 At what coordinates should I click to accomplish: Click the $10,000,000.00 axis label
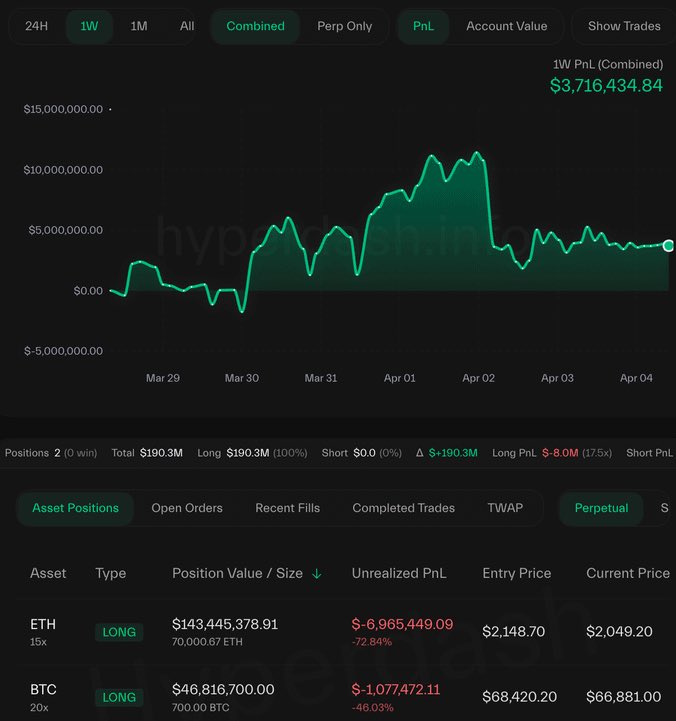tap(63, 170)
